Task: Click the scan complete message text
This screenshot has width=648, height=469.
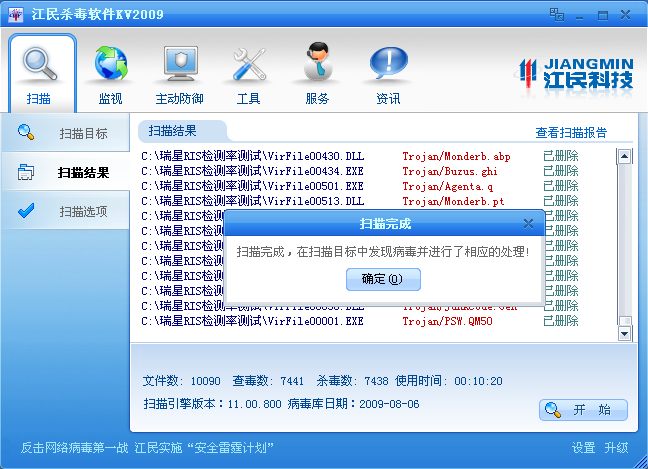Action: pyautogui.click(x=383, y=252)
